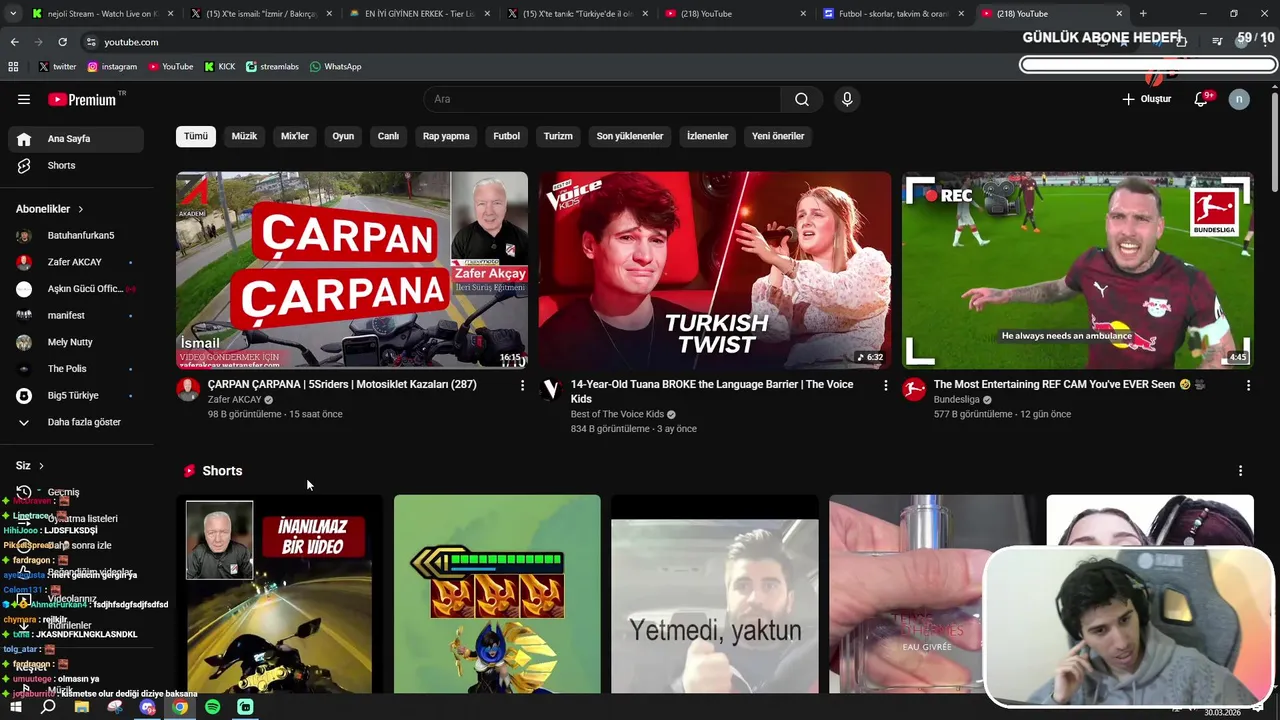Click the YouTube Premium logo
1280x720 pixels.
coord(82,99)
